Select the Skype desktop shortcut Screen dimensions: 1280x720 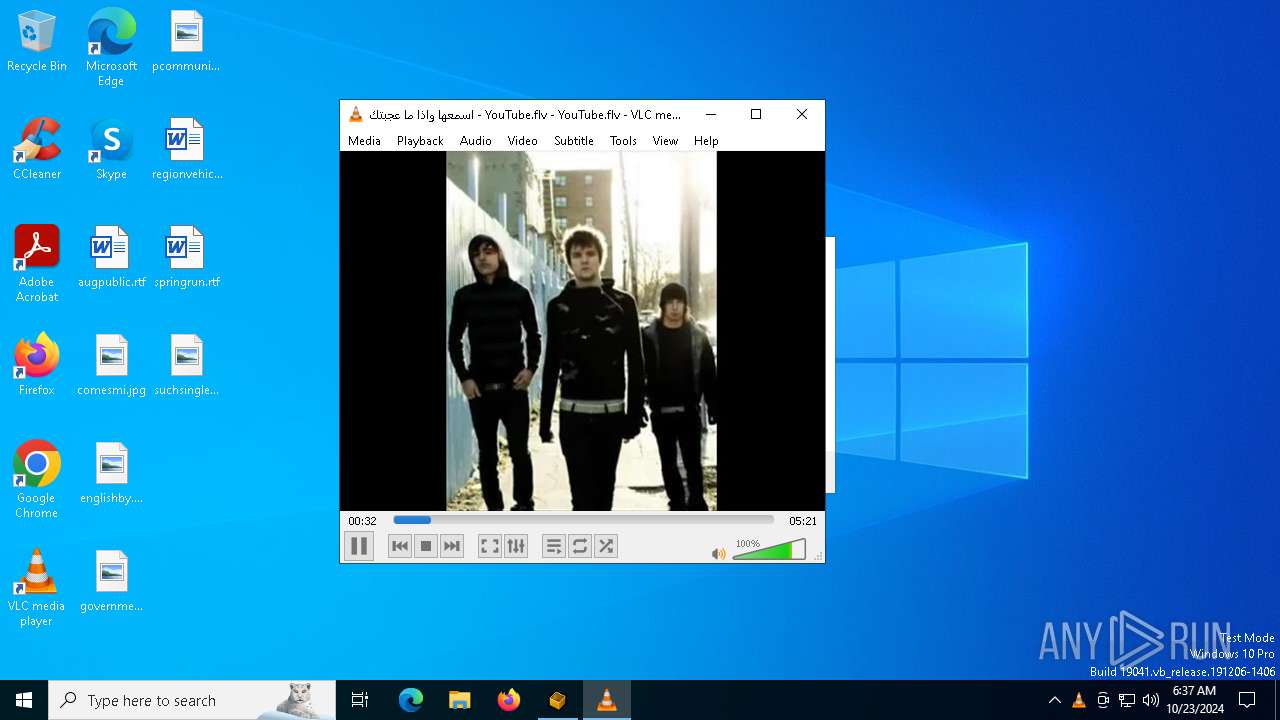click(x=111, y=150)
